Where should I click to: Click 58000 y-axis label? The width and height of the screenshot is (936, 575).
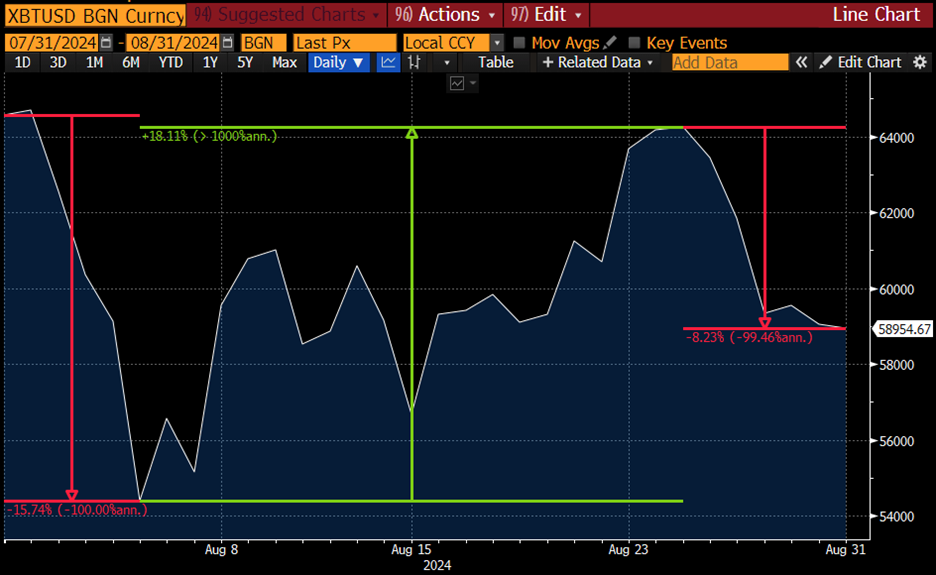pos(897,365)
